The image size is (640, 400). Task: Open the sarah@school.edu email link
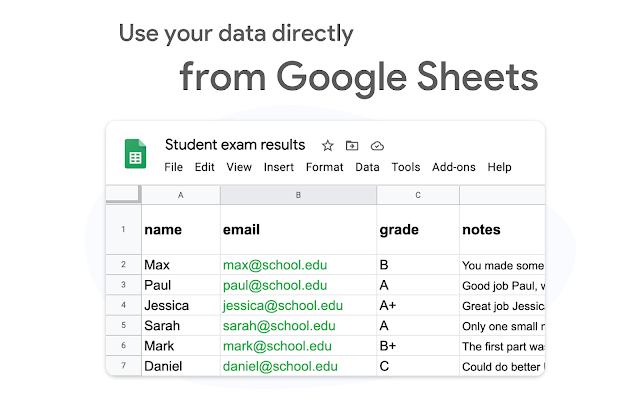[279, 326]
